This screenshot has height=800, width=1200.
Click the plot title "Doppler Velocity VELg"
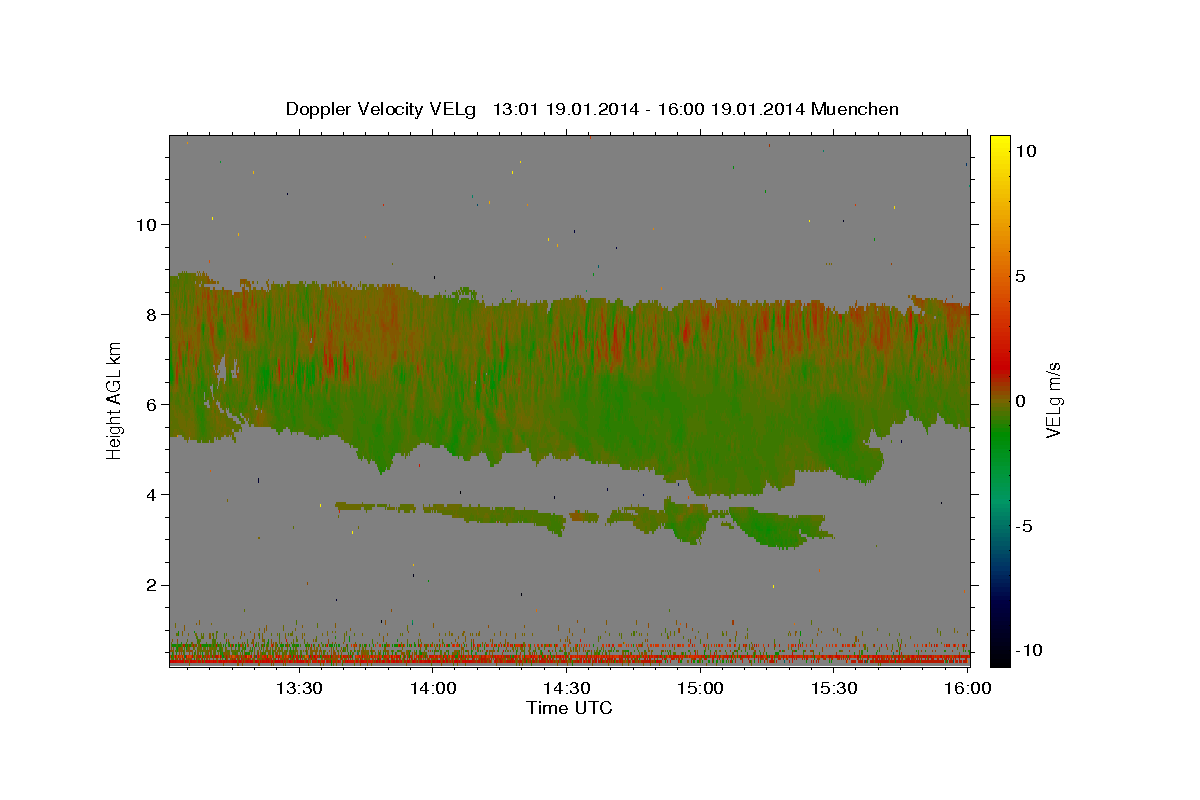click(382, 109)
